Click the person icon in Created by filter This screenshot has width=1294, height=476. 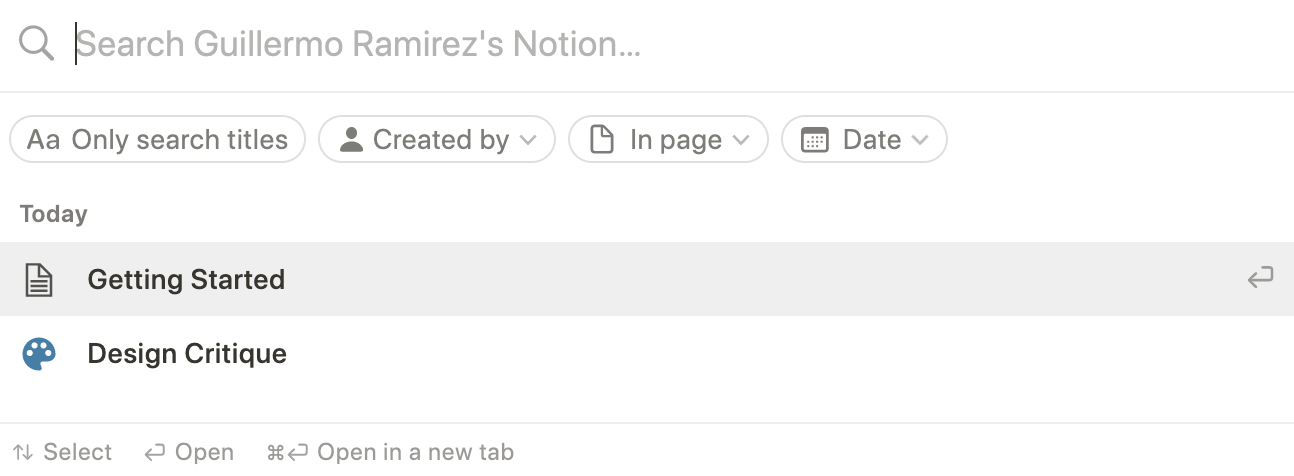coord(351,140)
